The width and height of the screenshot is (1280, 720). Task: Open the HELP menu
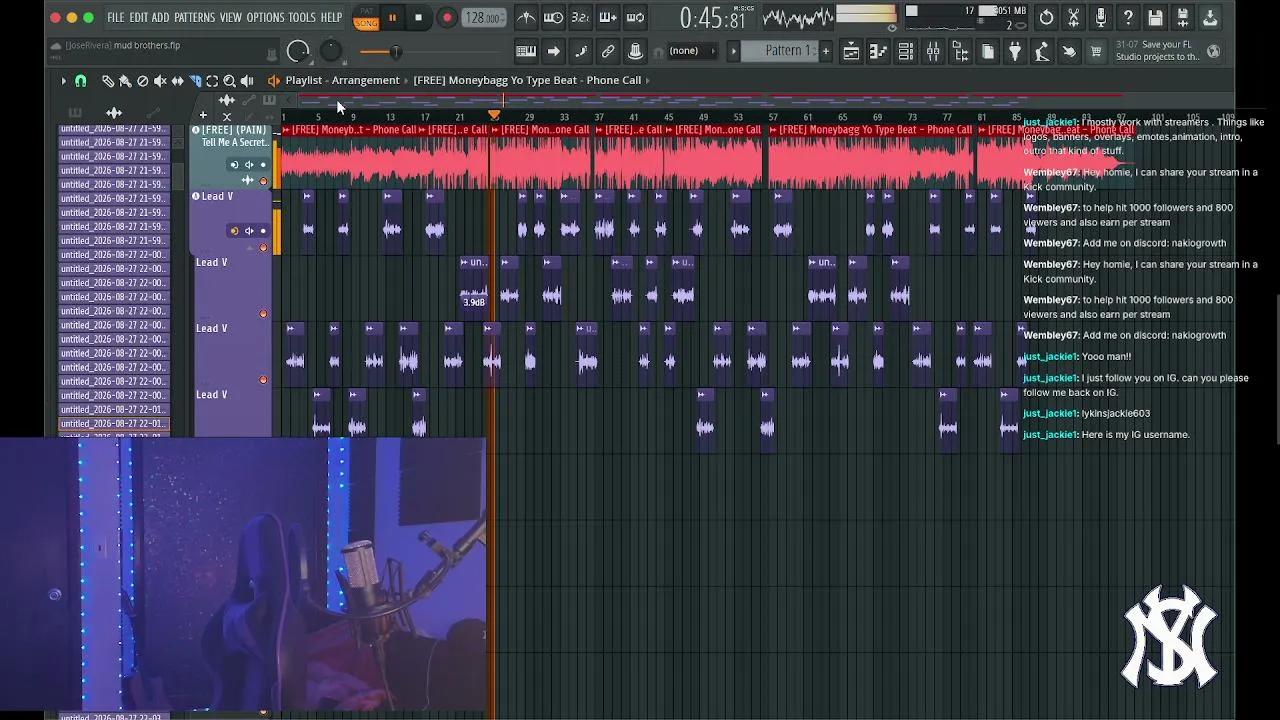coord(331,18)
